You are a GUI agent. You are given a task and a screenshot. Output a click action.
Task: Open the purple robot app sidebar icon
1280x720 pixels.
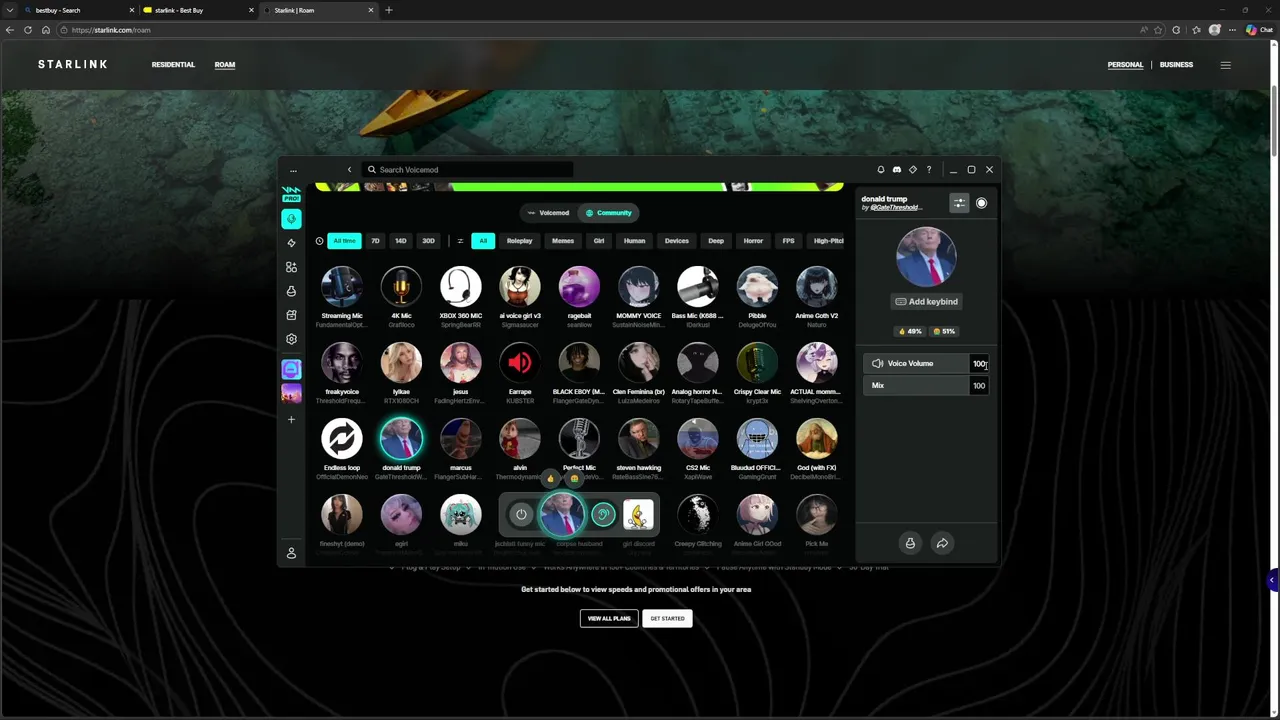click(291, 370)
